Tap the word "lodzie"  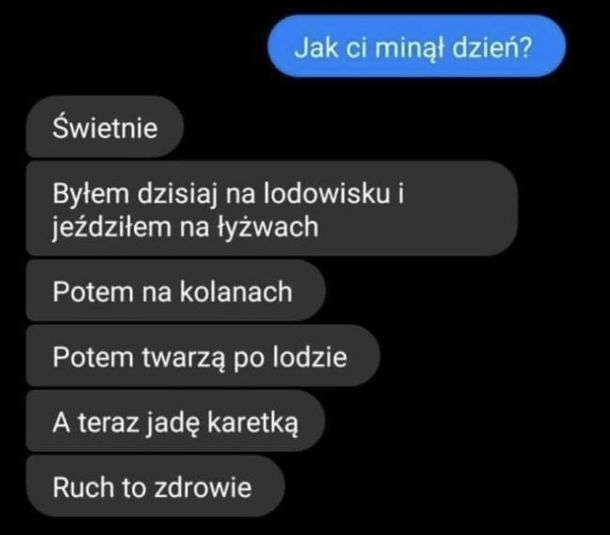[310, 356]
